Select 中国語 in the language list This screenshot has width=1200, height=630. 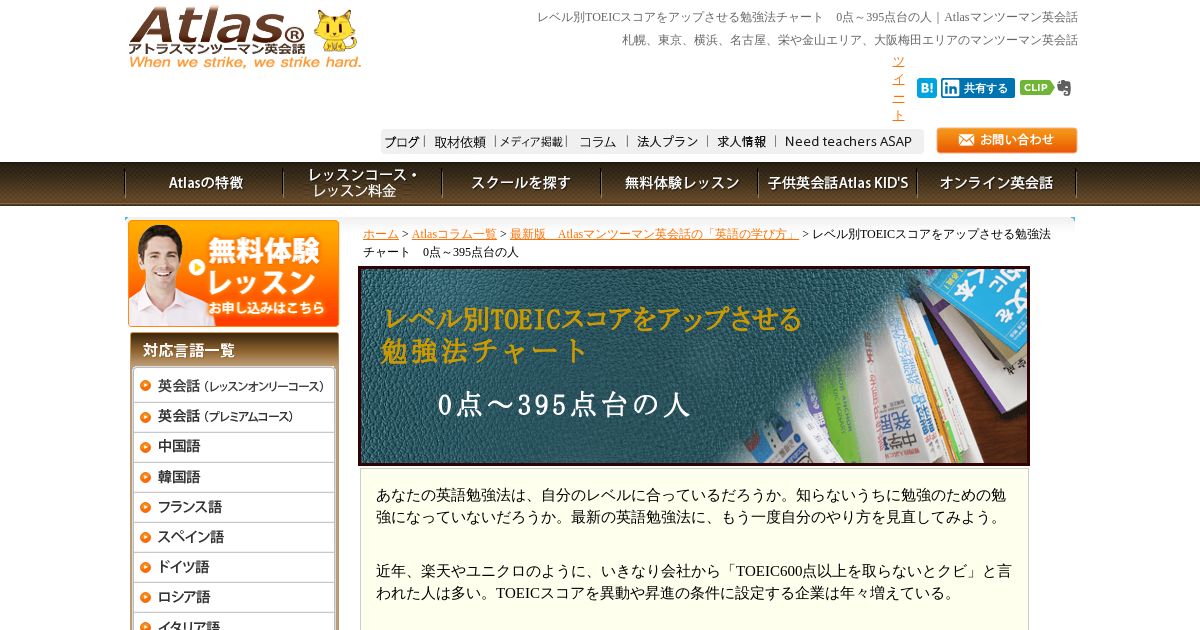[x=234, y=446]
